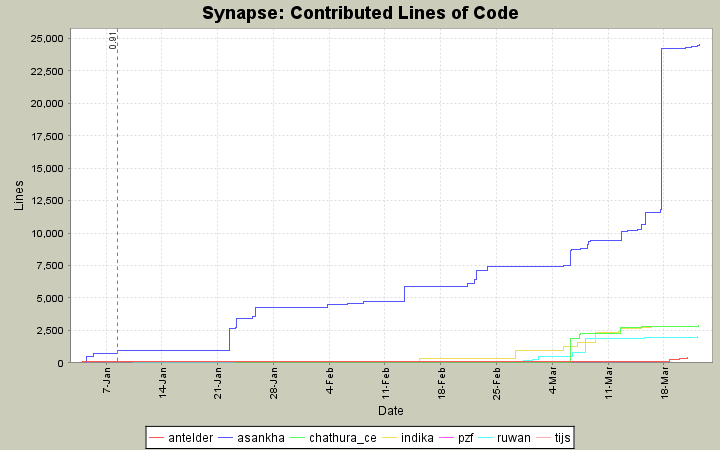The width and height of the screenshot is (720, 450).
Task: Select the antelder legend entry
Action: coord(181,438)
